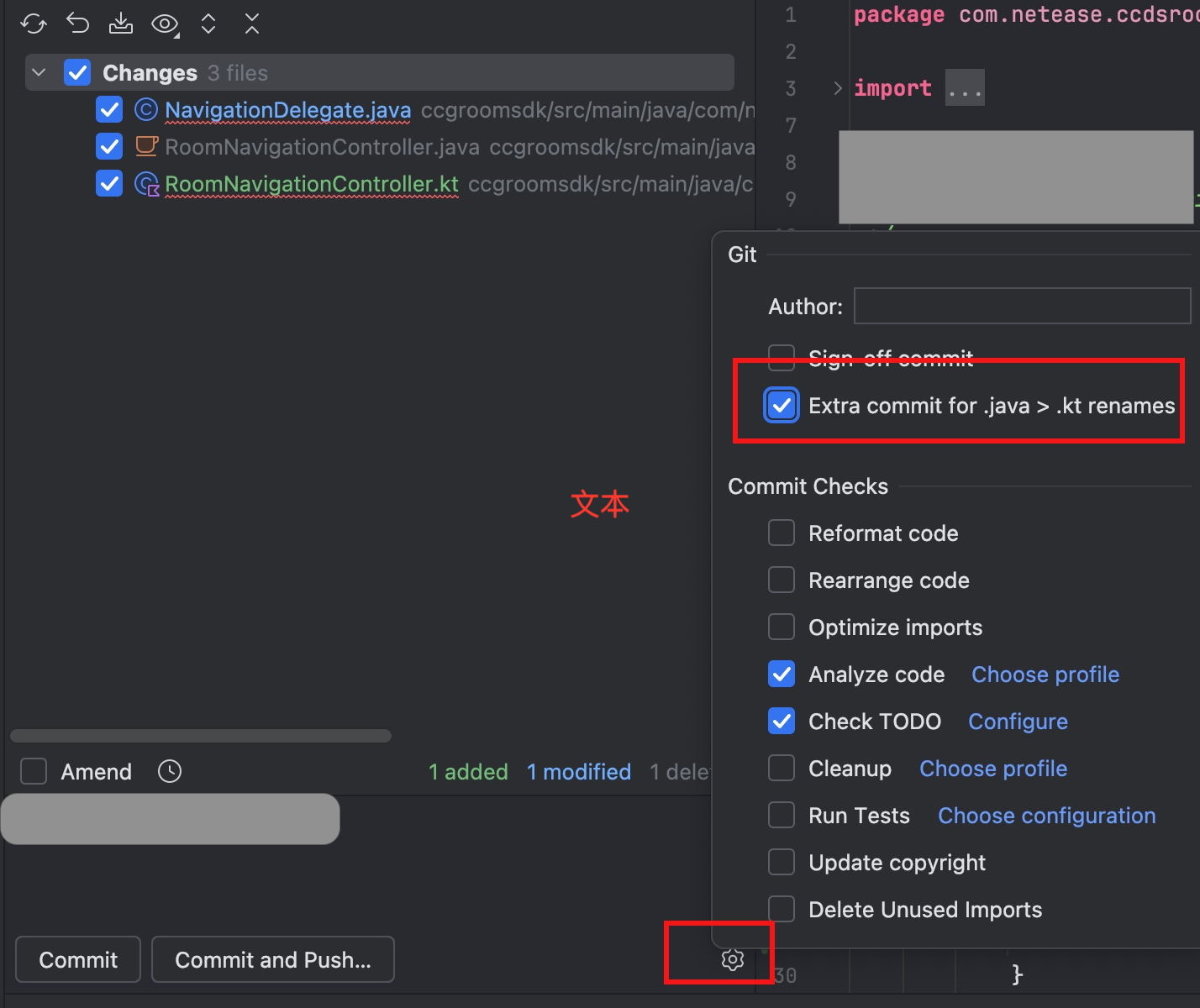Enable the Sign-off commit checkbox
The width and height of the screenshot is (1200, 1008).
(782, 357)
